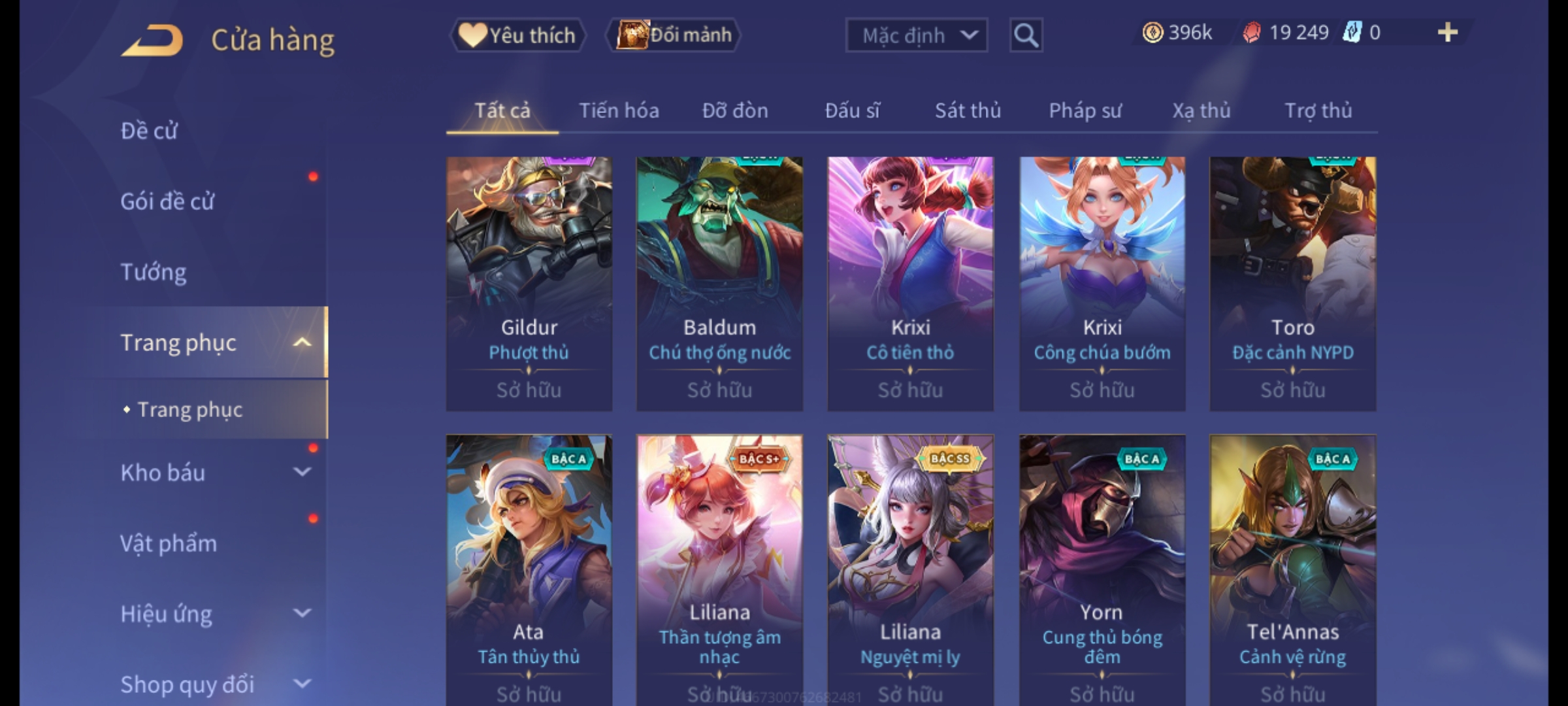Open Đổi mảnh fragment exchange

[674, 35]
